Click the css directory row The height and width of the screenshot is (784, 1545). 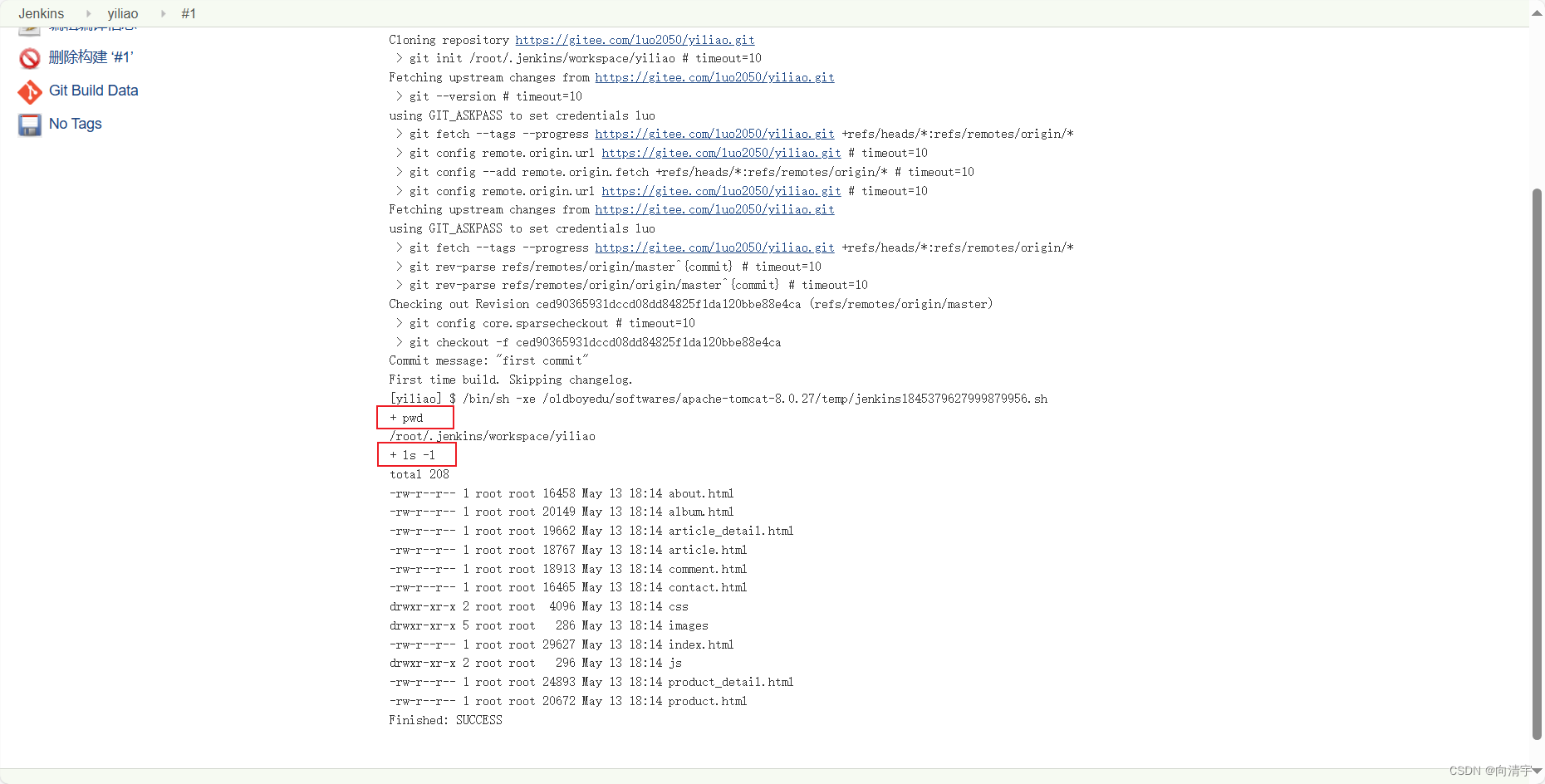pyautogui.click(x=539, y=606)
